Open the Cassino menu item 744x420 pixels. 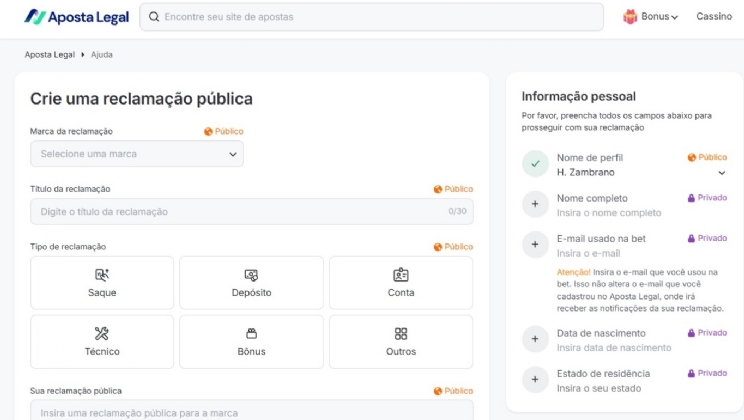[714, 17]
